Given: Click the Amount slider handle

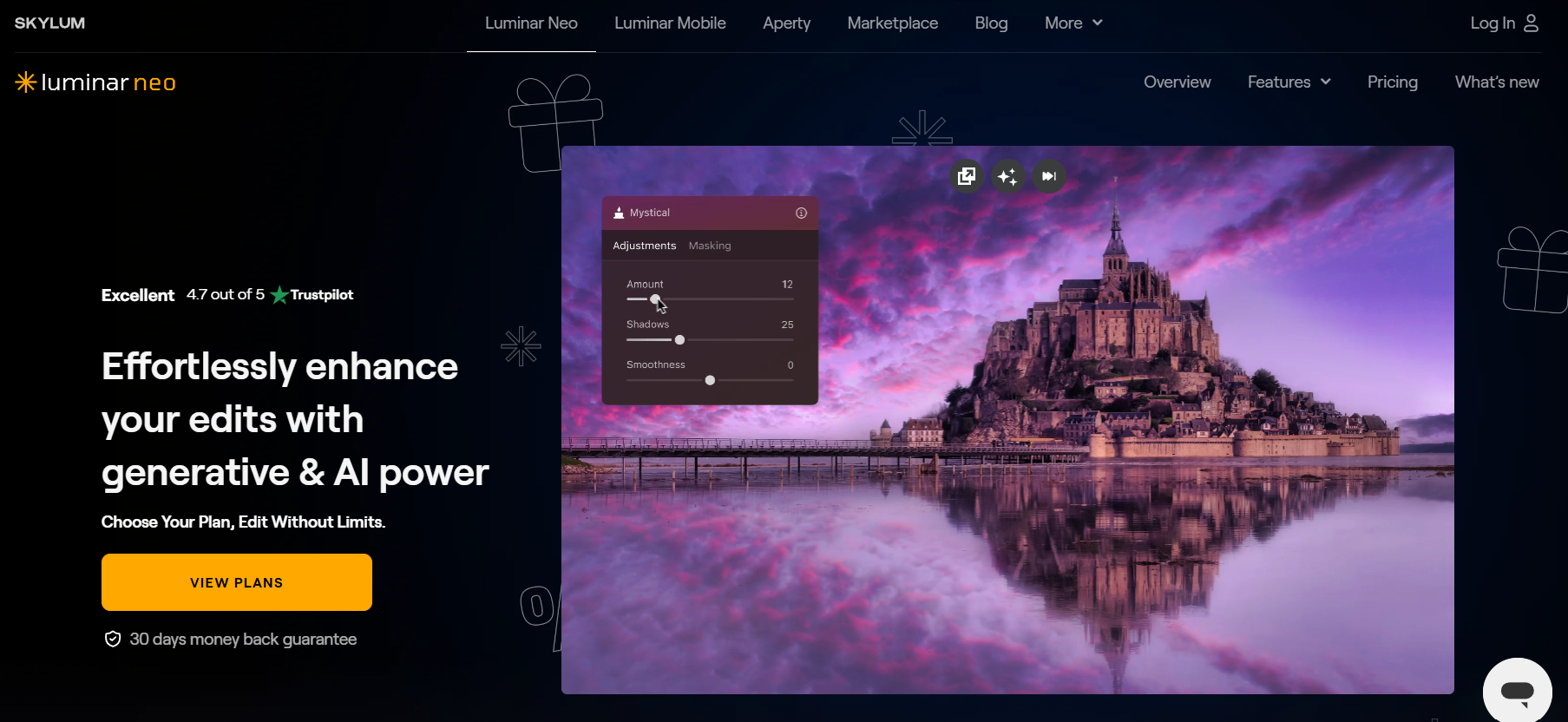Looking at the screenshot, I should click(655, 299).
